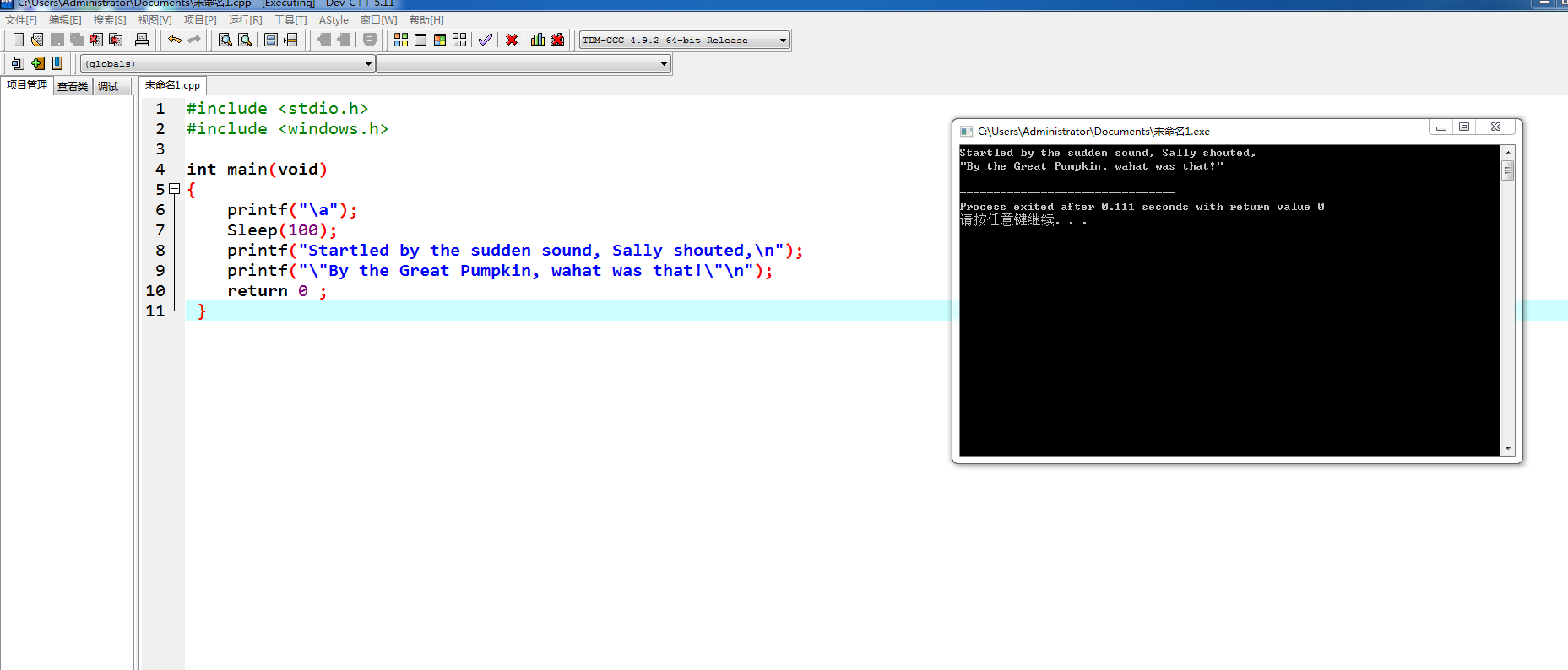Screen dimensions: 1568x670
Task: Click the console scrollbar thumb
Action: pos(1508,170)
